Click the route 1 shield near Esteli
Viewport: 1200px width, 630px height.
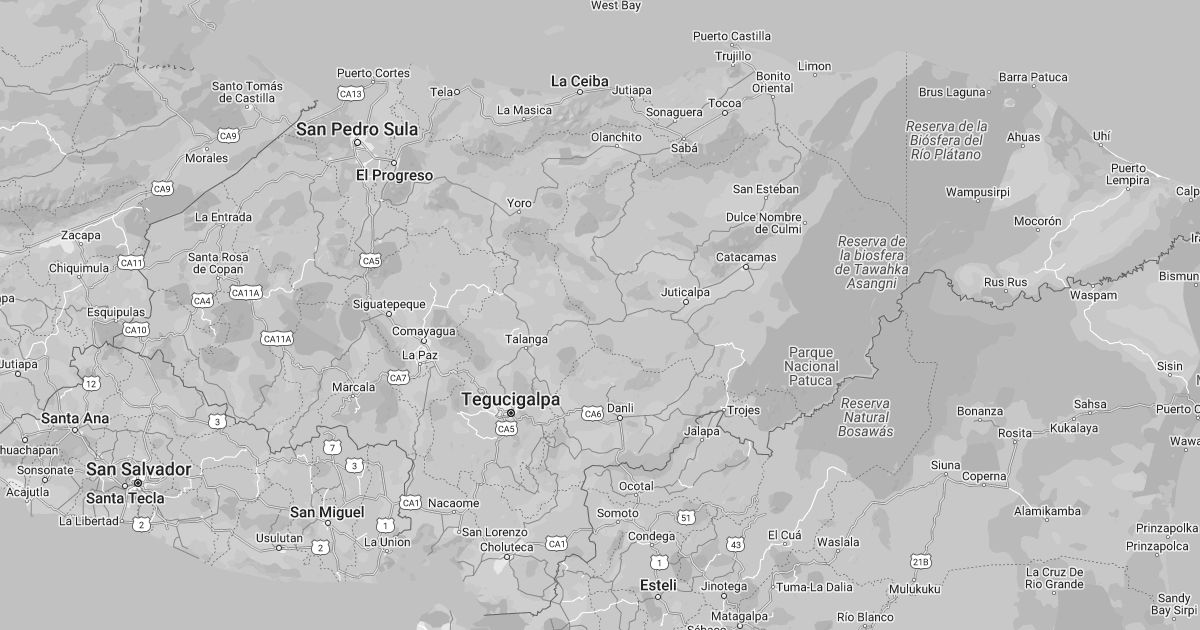[x=657, y=563]
